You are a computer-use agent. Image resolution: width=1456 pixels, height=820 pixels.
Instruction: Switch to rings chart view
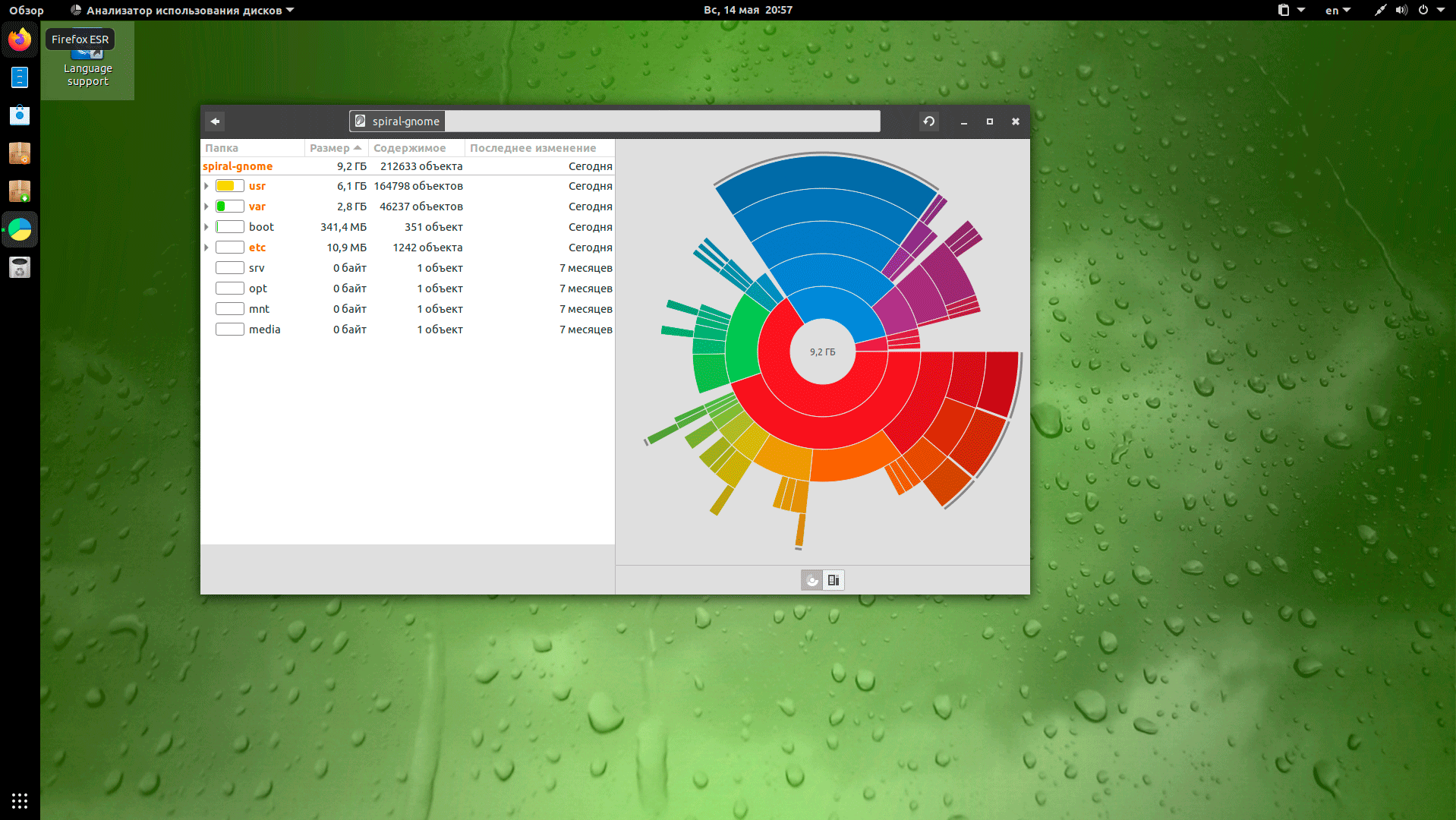pyautogui.click(x=812, y=581)
